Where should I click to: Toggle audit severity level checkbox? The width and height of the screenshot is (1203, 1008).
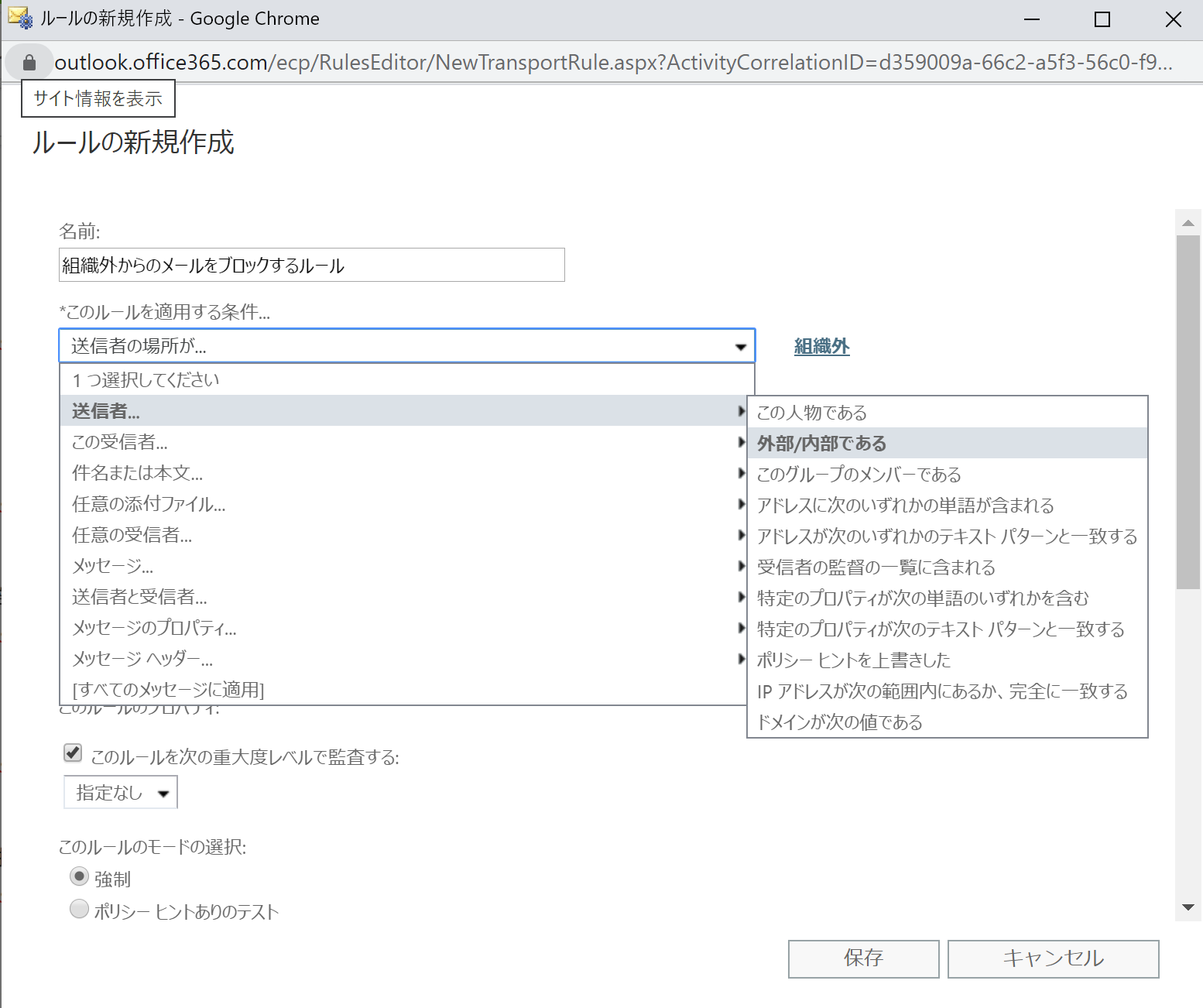point(73,753)
